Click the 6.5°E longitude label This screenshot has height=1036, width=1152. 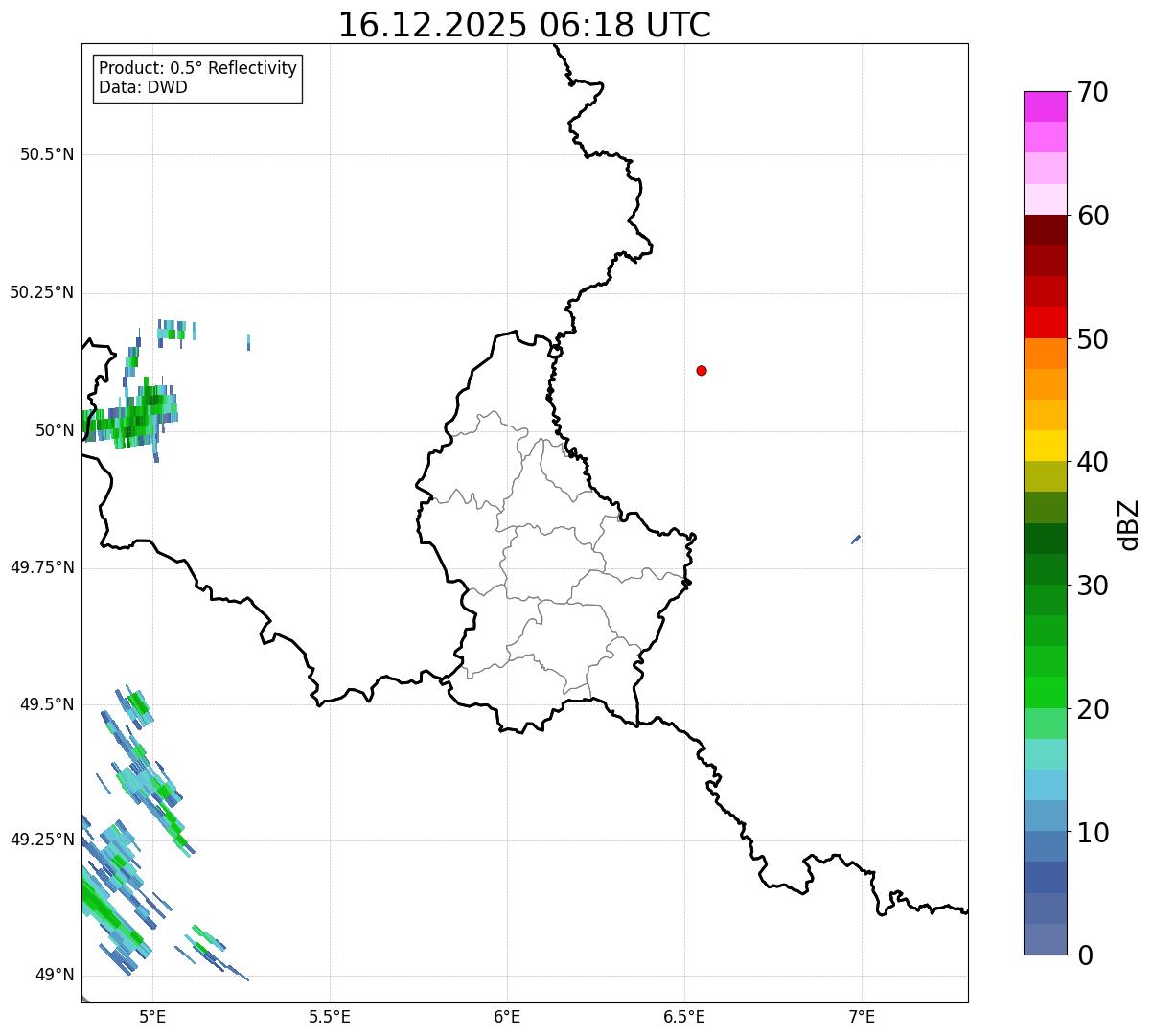(x=684, y=1016)
